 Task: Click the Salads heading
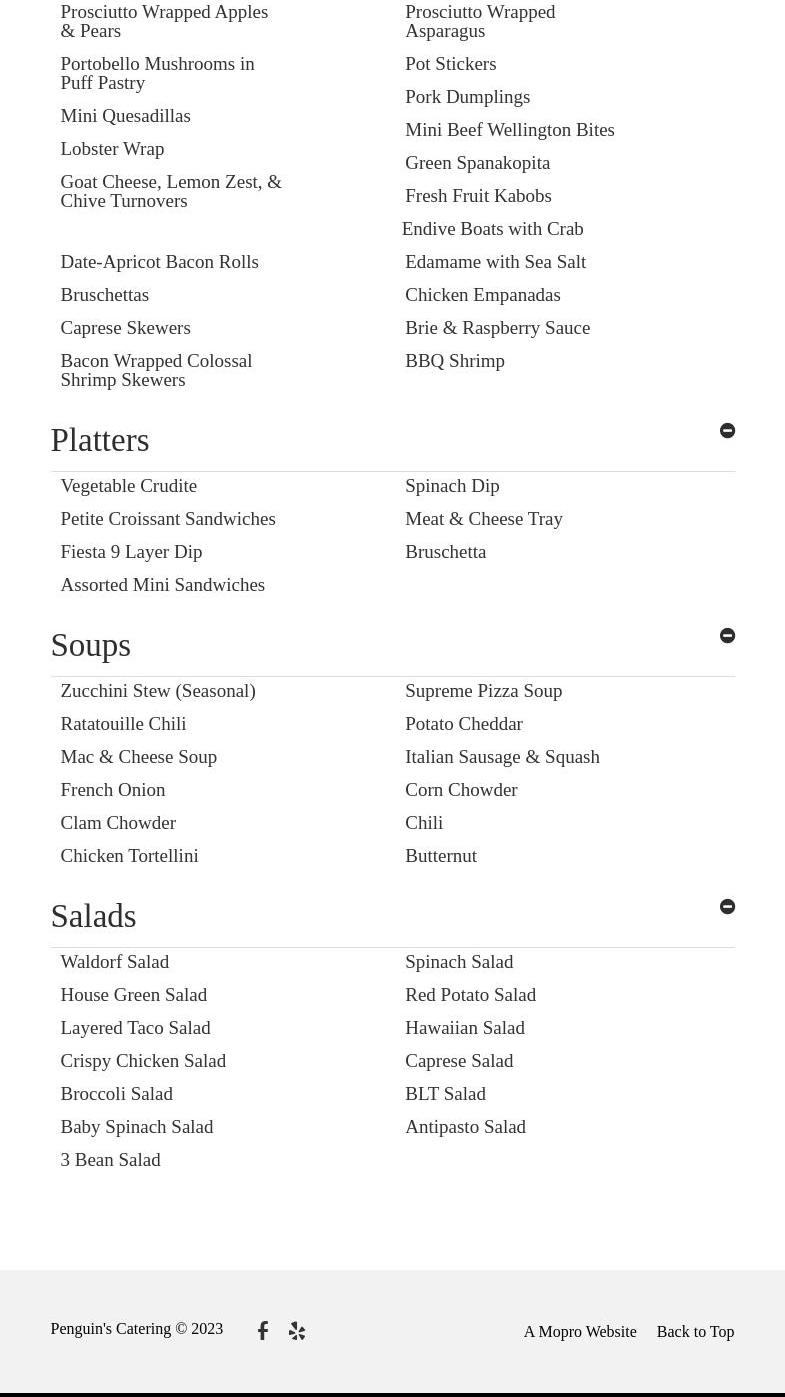coord(93,917)
